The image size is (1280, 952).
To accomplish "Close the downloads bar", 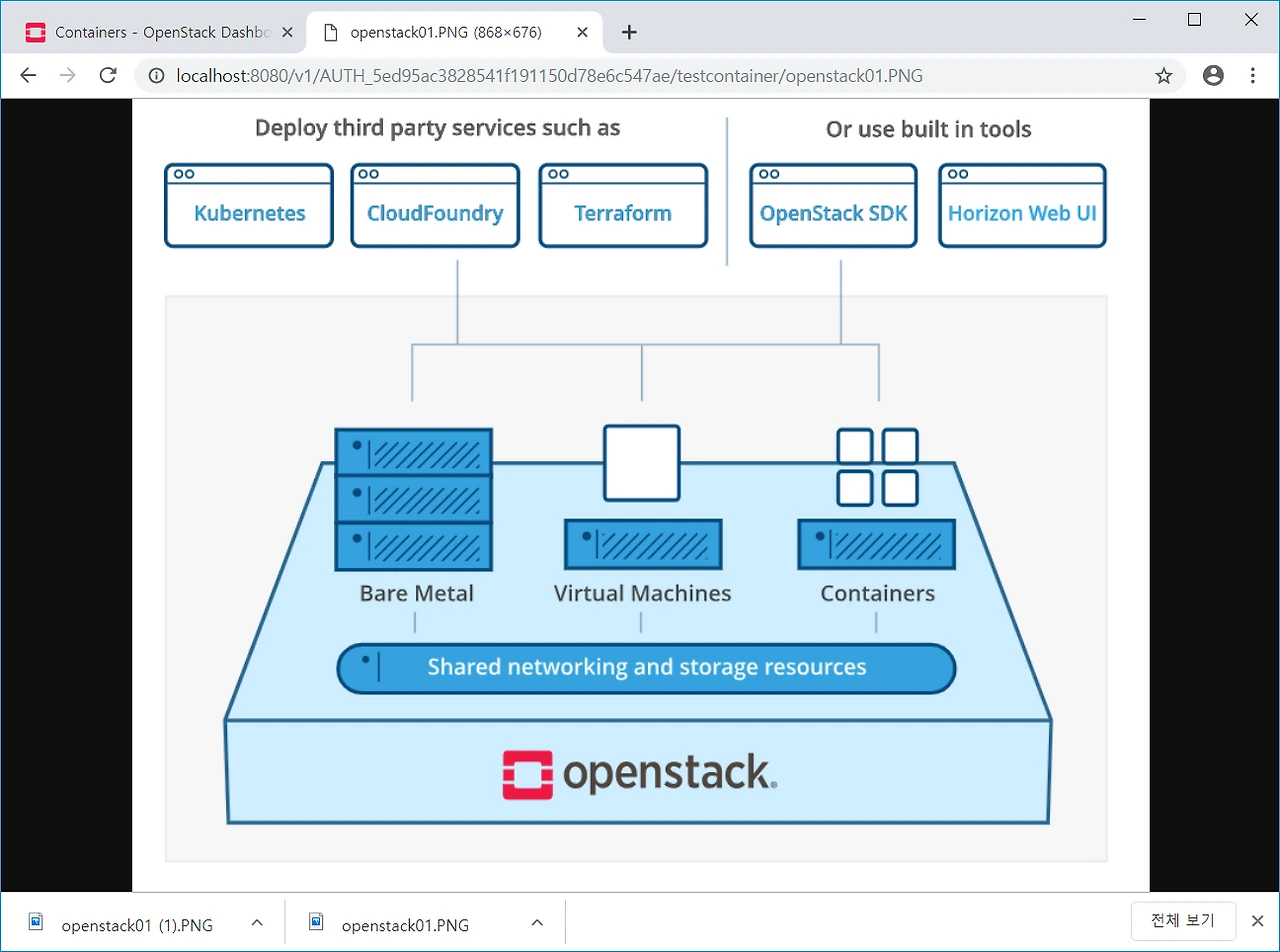I will coord(1258,921).
